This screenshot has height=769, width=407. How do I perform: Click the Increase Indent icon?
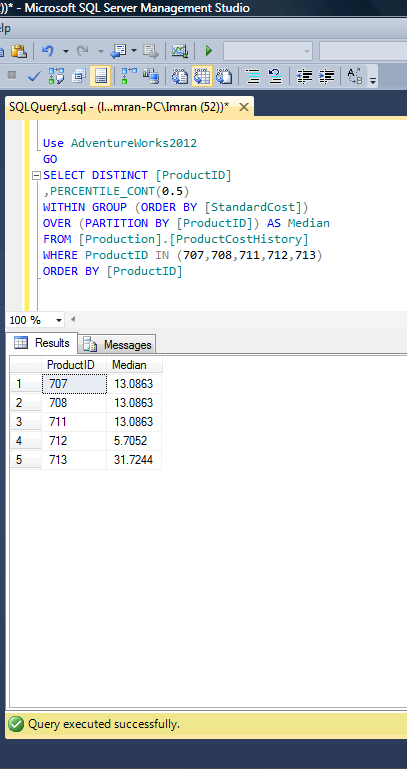[327, 76]
